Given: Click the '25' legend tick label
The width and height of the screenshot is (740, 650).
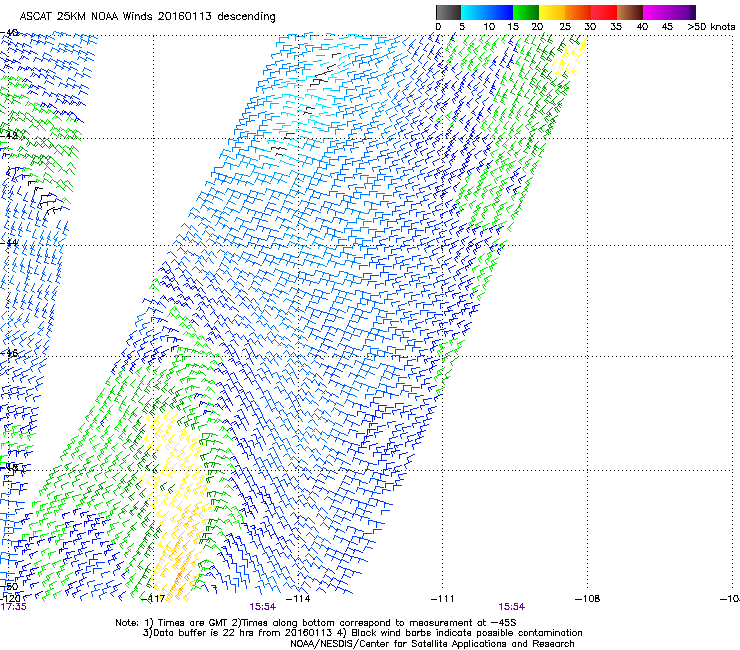Looking at the screenshot, I should (x=564, y=27).
